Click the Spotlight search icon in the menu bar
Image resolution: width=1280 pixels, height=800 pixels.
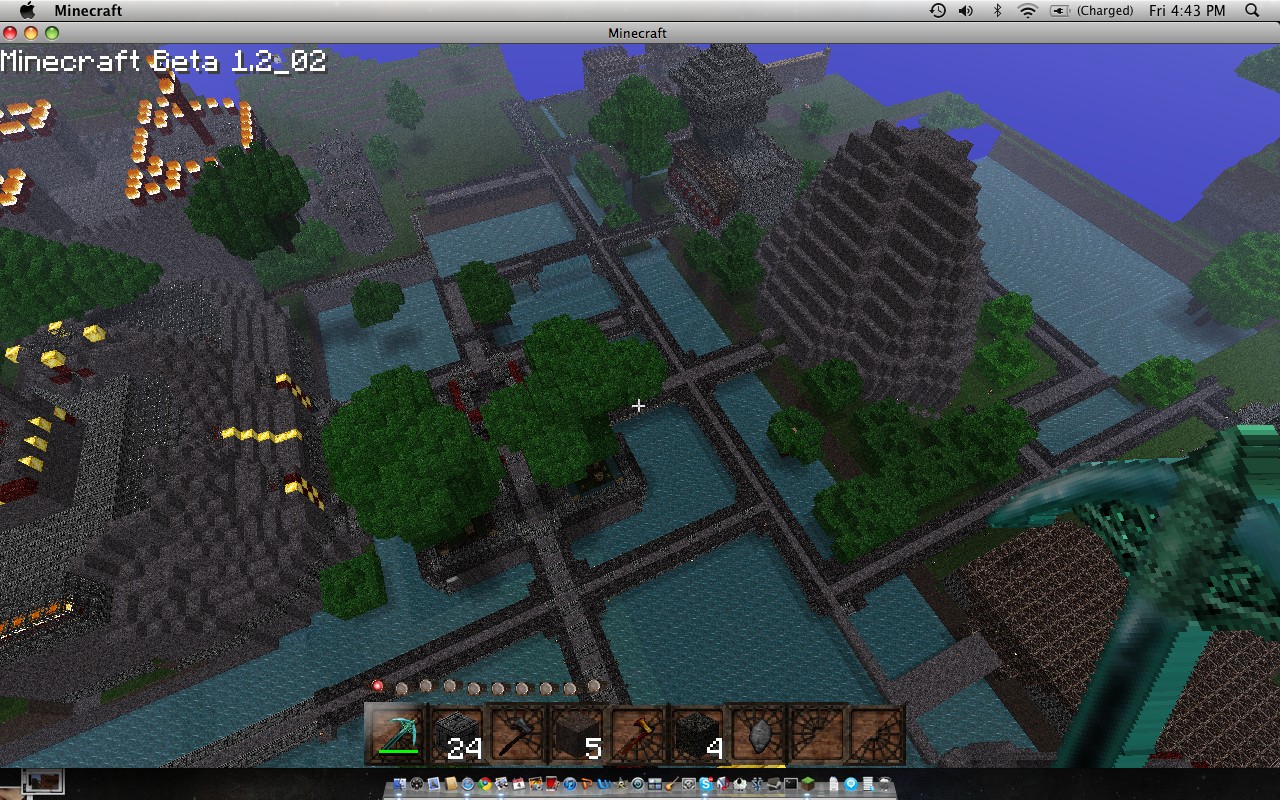pos(1251,11)
